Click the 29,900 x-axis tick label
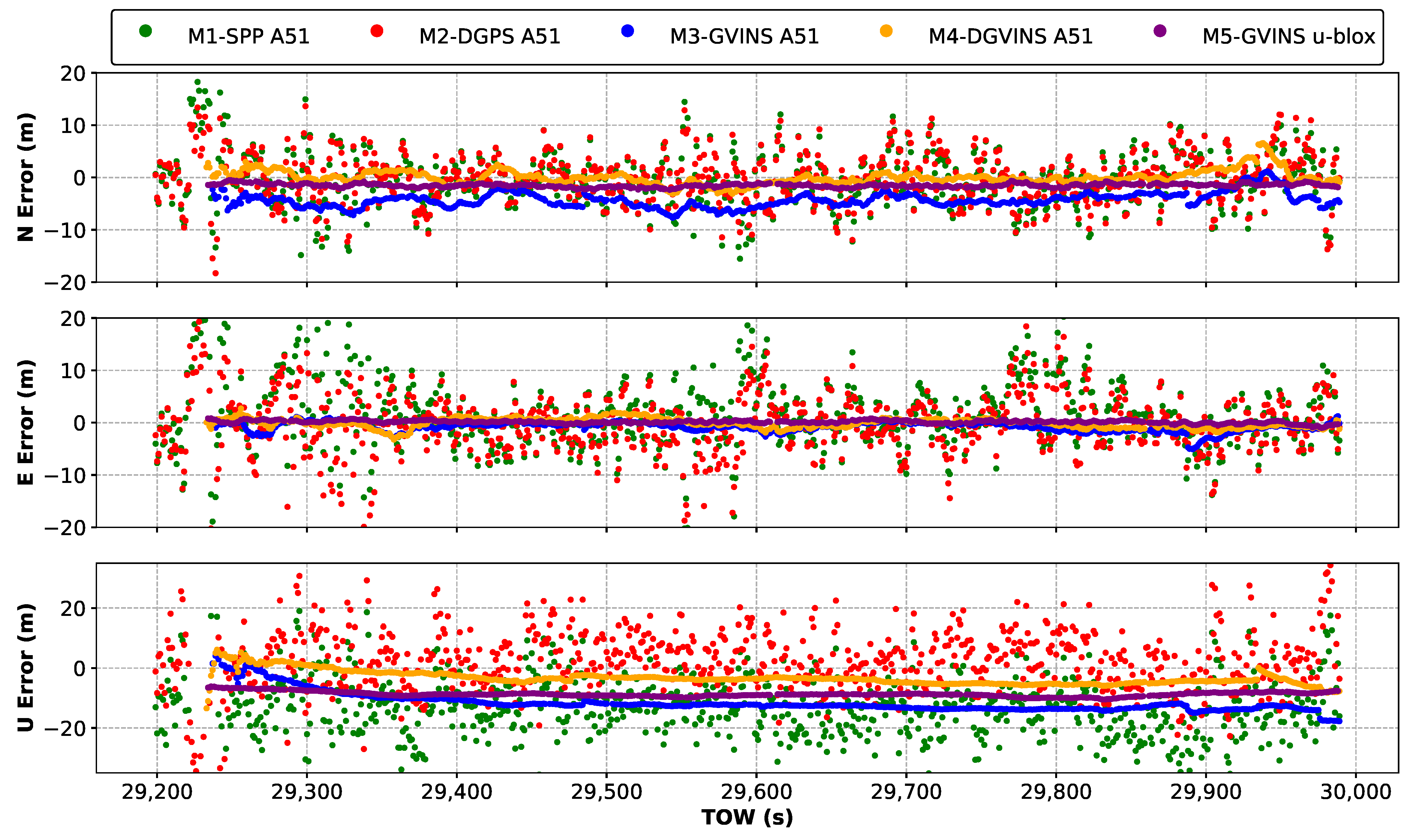The height and width of the screenshot is (840, 1415). tap(1205, 792)
